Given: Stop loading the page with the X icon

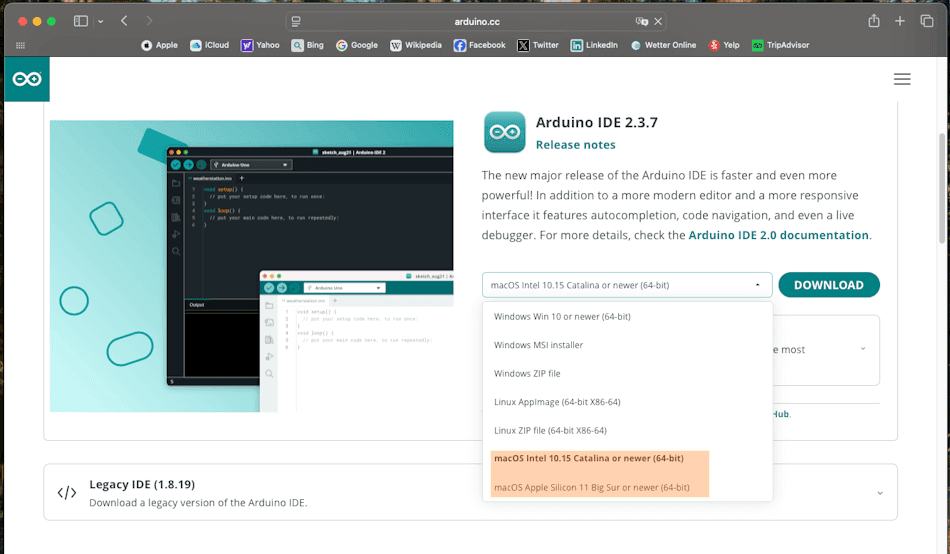Looking at the screenshot, I should 660,21.
